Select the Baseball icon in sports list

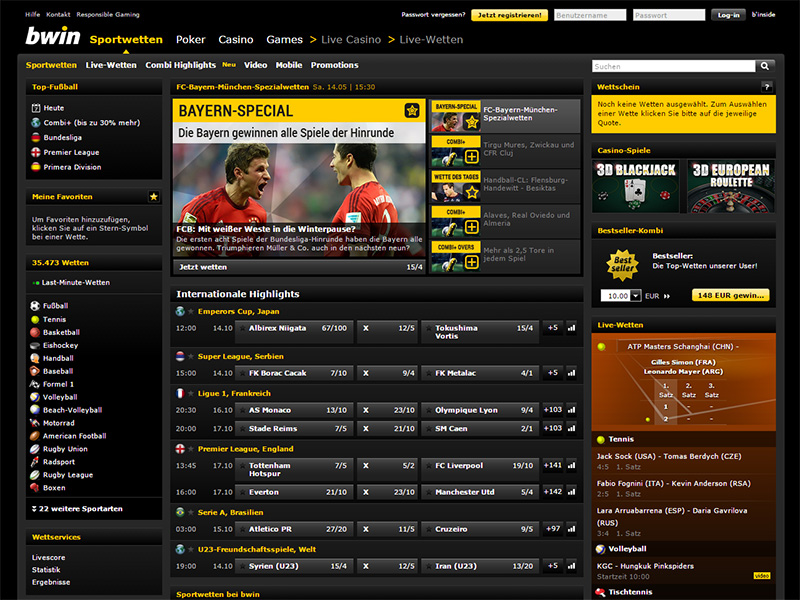[x=35, y=371]
